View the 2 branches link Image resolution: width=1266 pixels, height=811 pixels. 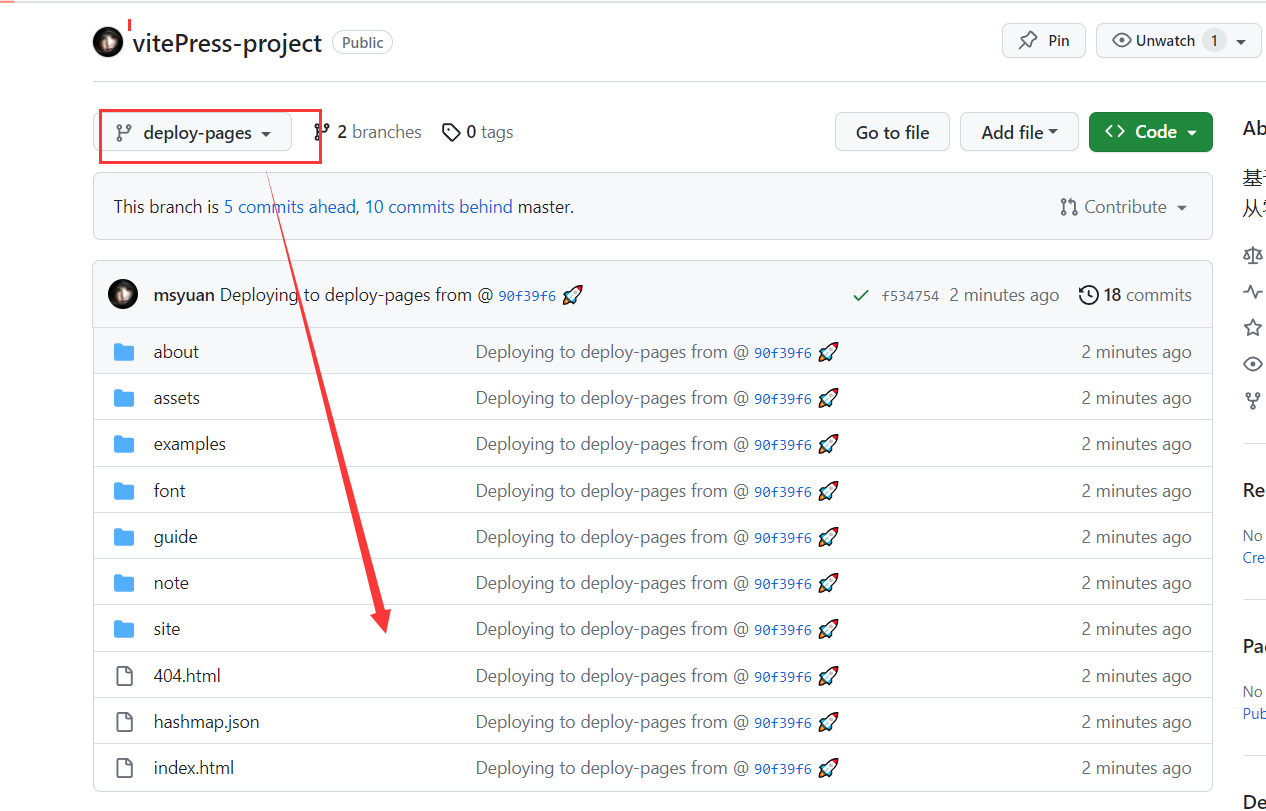click(x=367, y=132)
